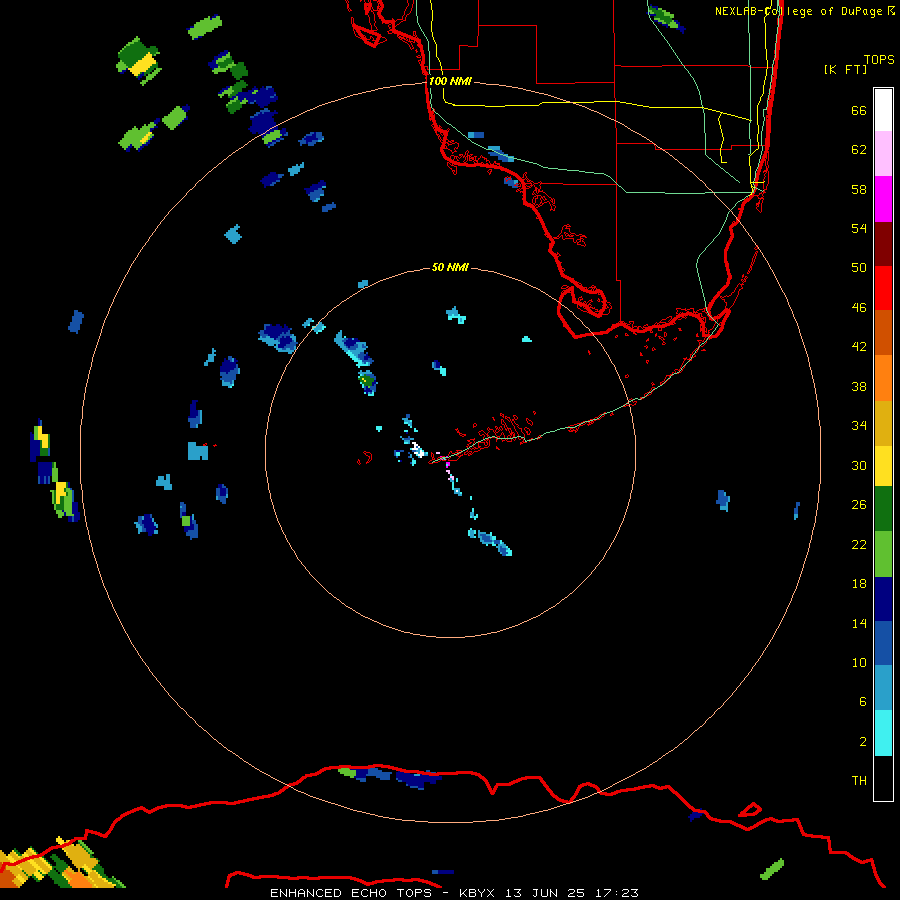
Task: Click the 50 value on legend scale
Action: pos(859,268)
